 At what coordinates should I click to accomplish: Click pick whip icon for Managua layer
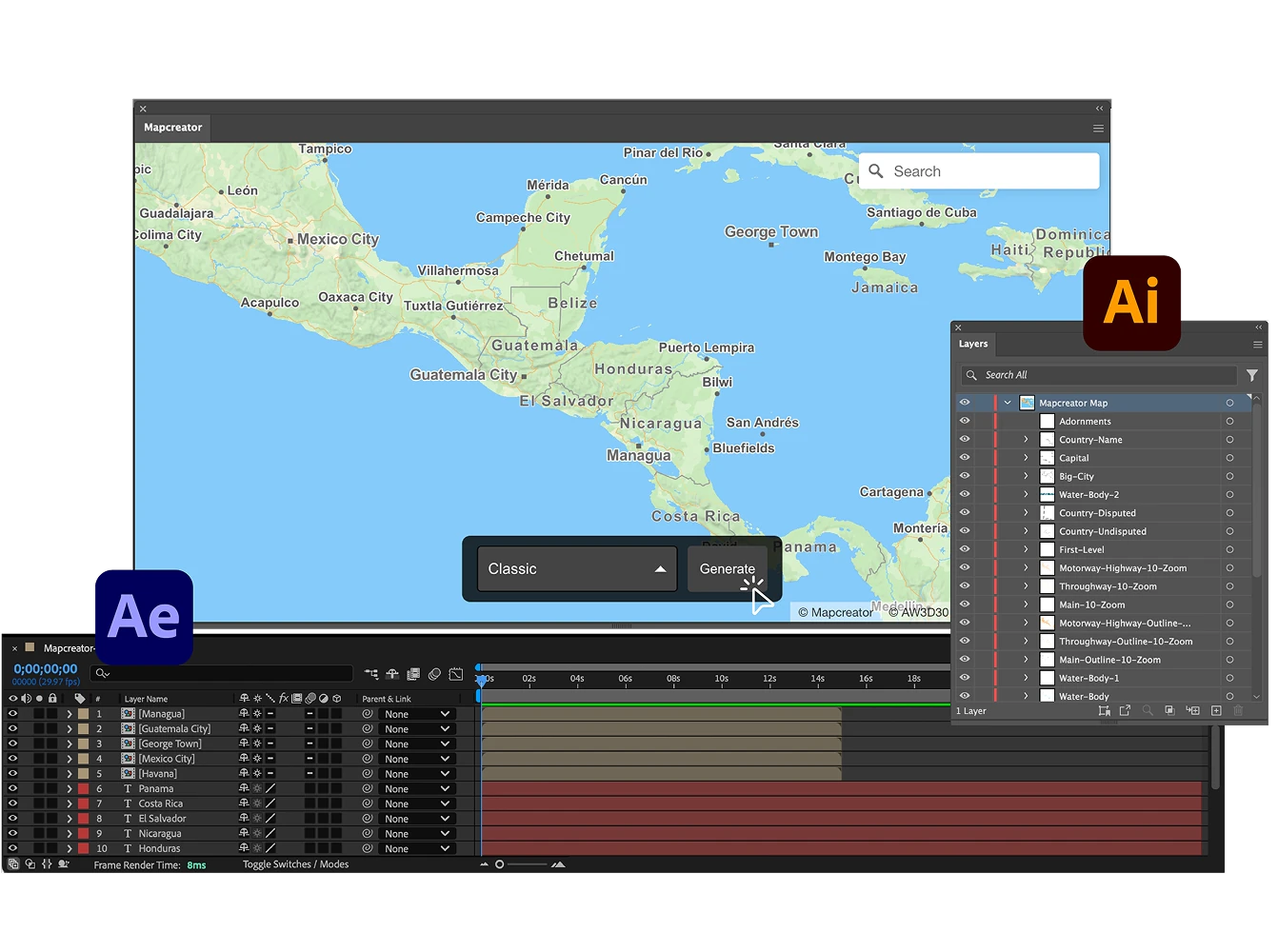click(x=368, y=714)
